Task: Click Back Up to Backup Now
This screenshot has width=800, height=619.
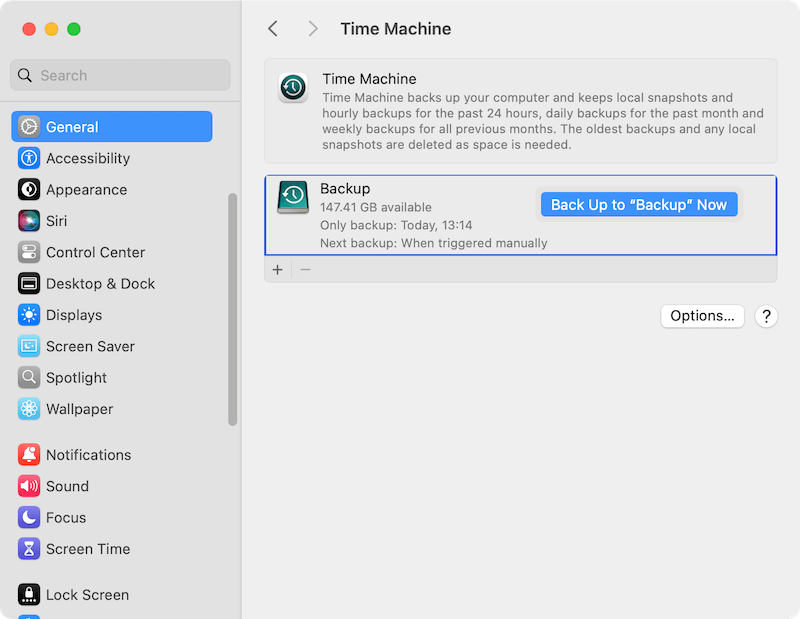Action: pyautogui.click(x=639, y=203)
